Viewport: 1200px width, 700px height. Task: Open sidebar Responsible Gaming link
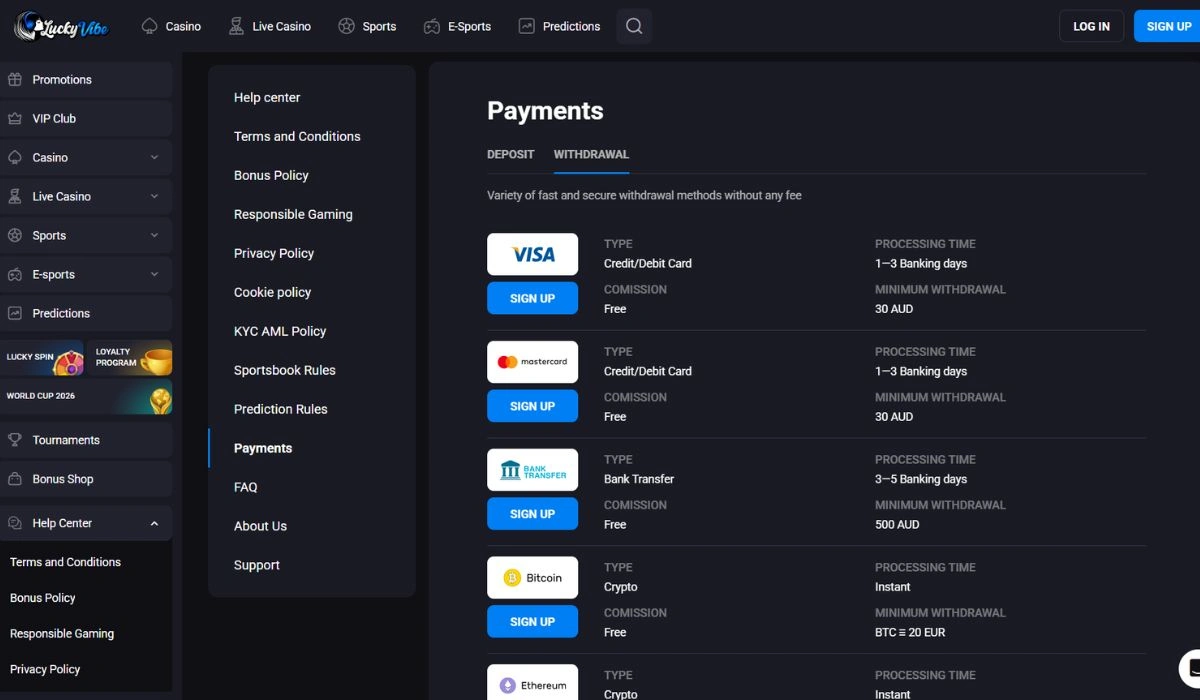pyautogui.click(x=62, y=634)
